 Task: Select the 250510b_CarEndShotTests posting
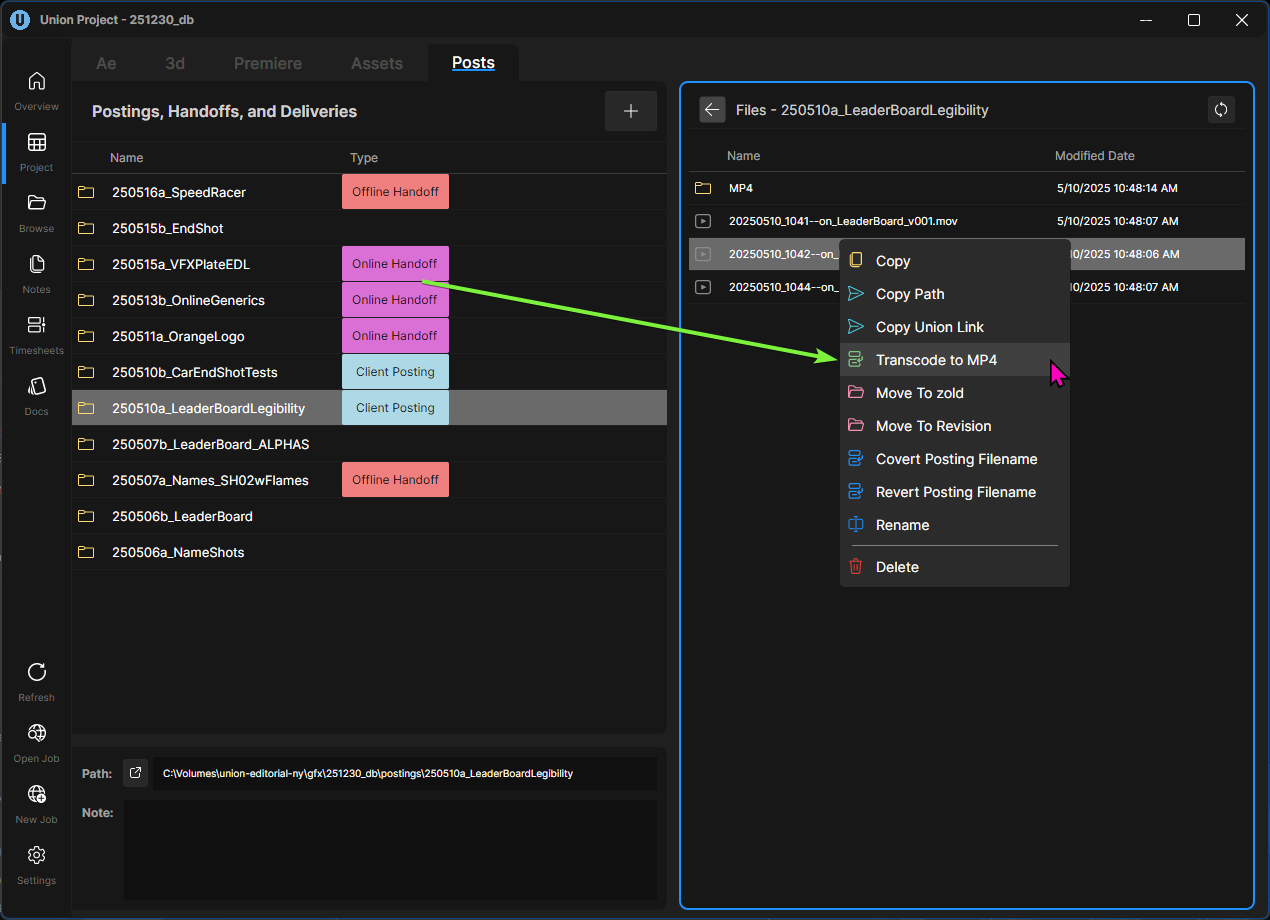[x=369, y=372]
